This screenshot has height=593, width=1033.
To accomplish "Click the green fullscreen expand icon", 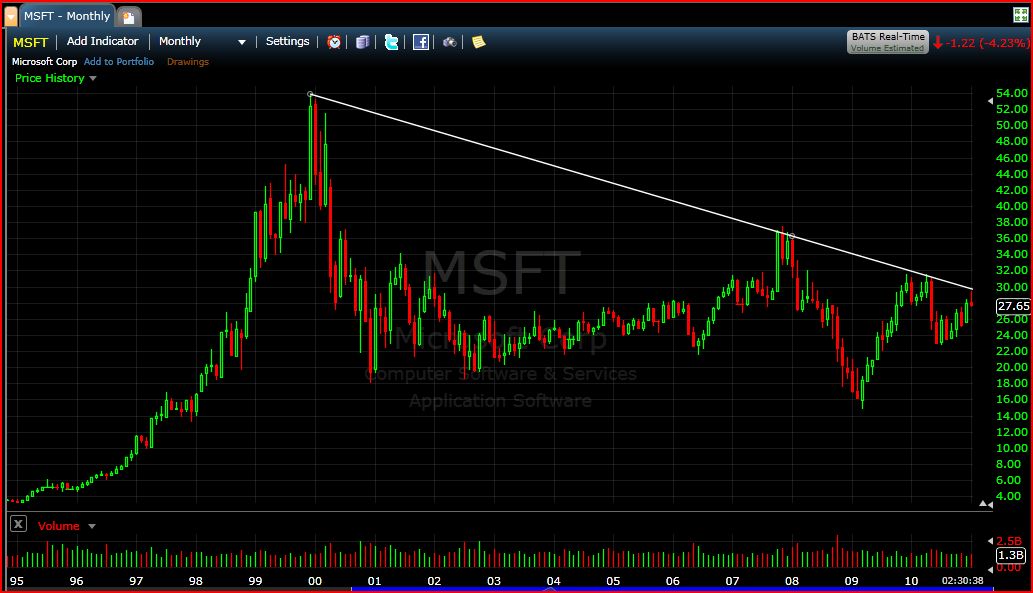I will point(1020,15).
